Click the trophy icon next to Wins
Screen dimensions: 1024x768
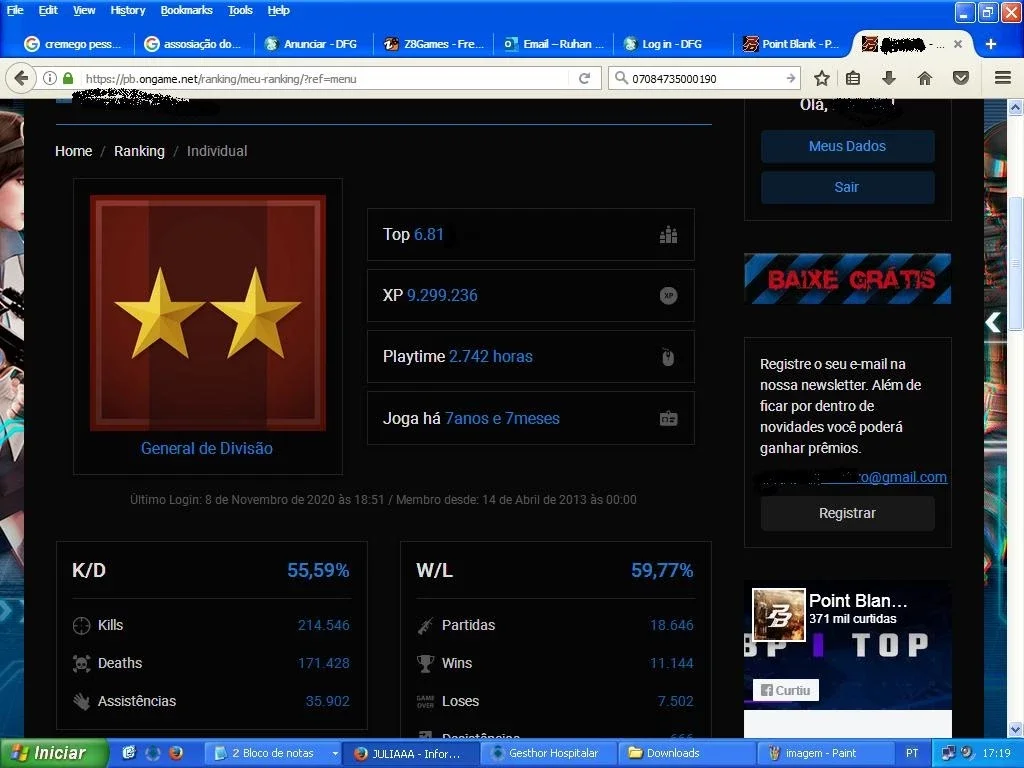click(x=425, y=664)
